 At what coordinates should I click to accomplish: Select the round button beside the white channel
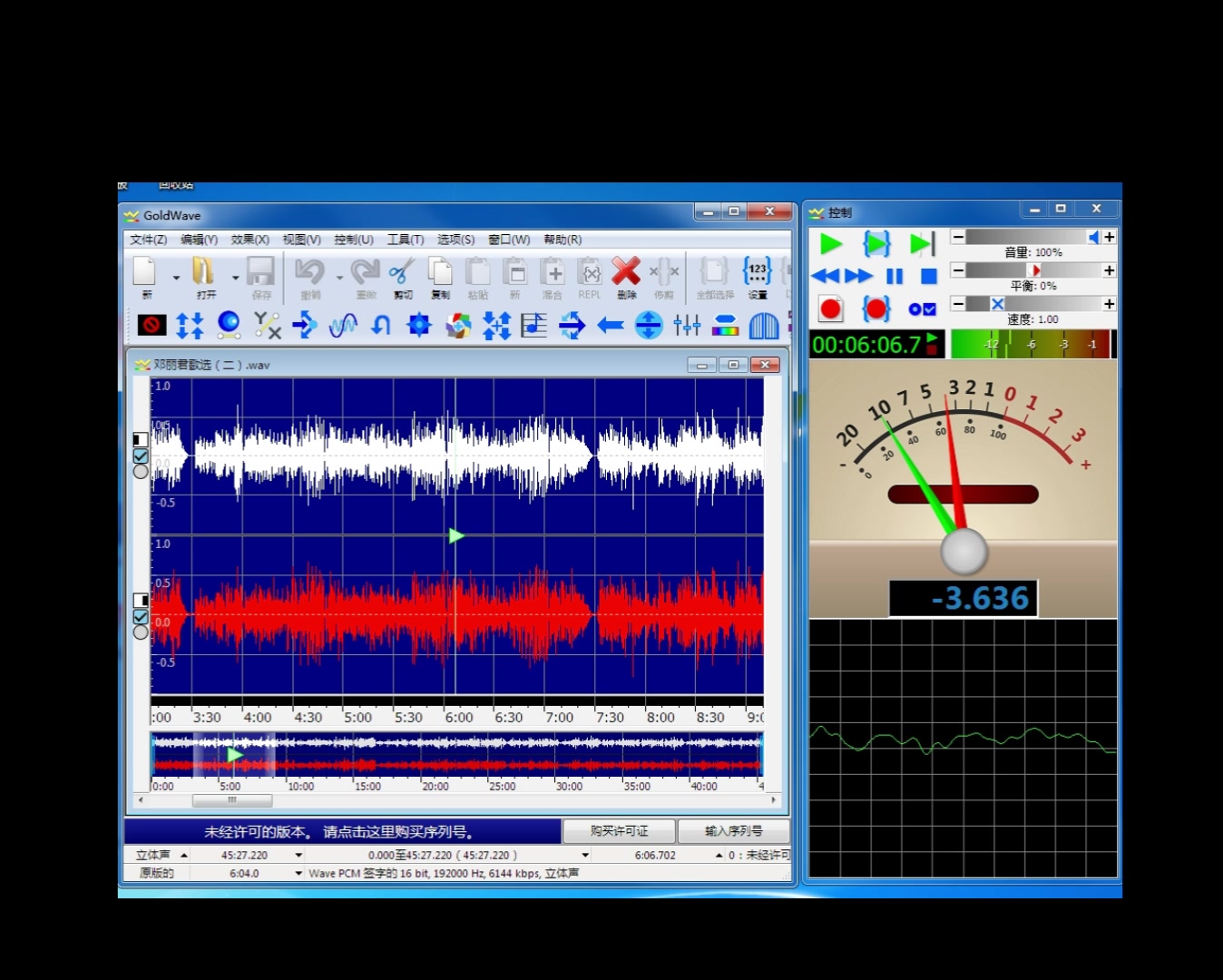(141, 472)
